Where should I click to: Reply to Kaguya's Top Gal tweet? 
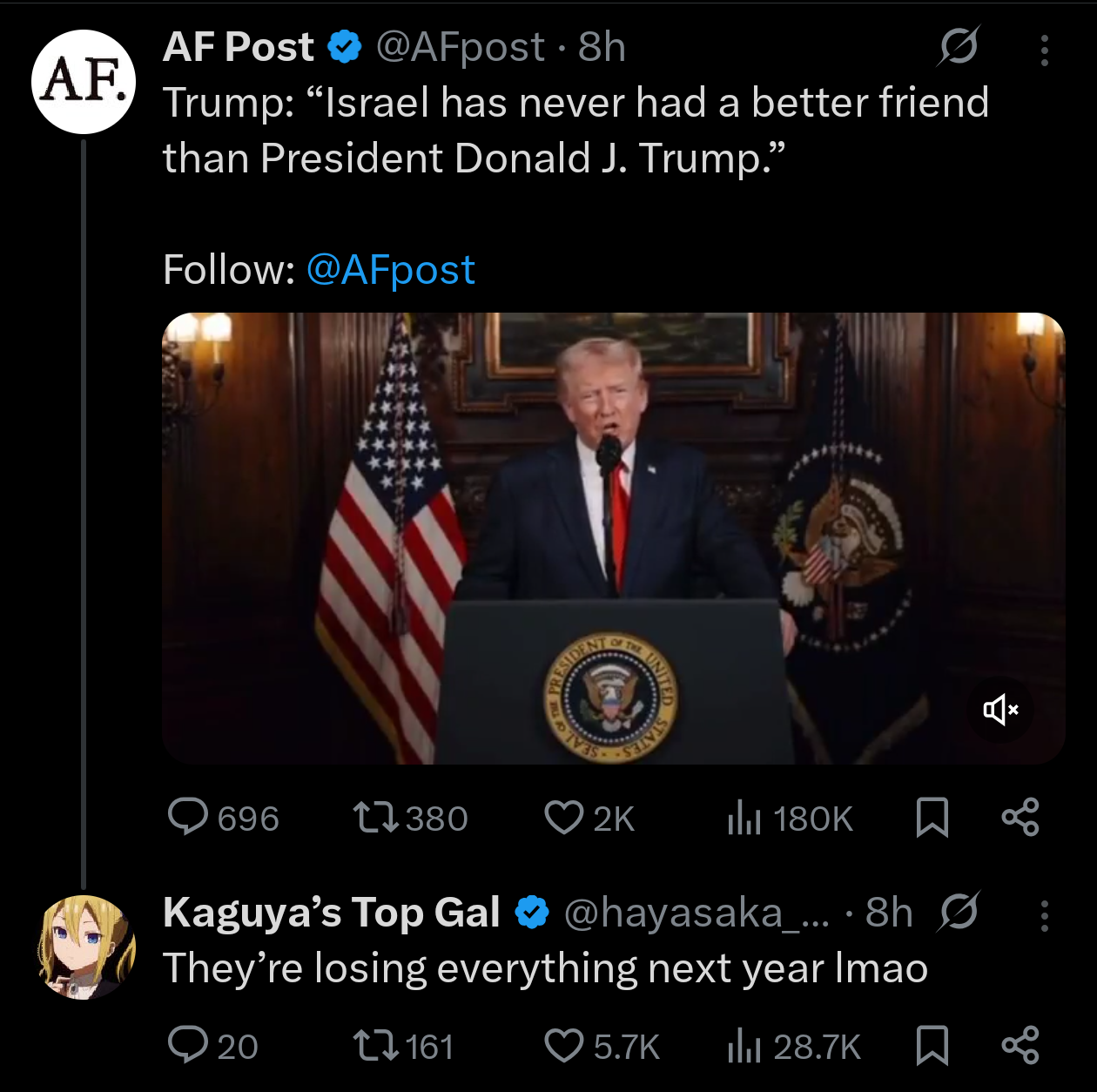pyautogui.click(x=188, y=1045)
